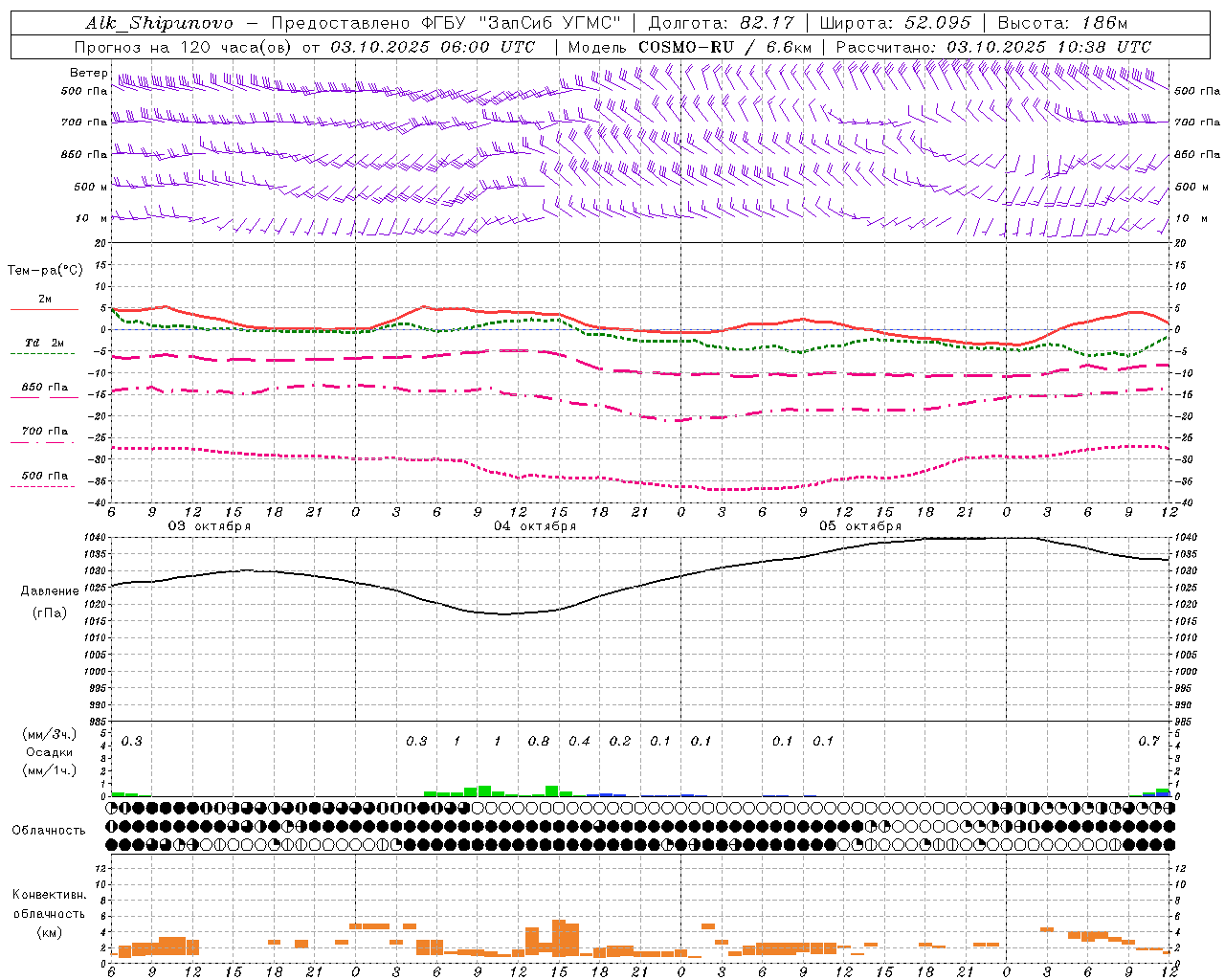1225x980 pixels.
Task: Click the 'Тем-ра(°C)' temperature panel label
Action: coord(45,271)
